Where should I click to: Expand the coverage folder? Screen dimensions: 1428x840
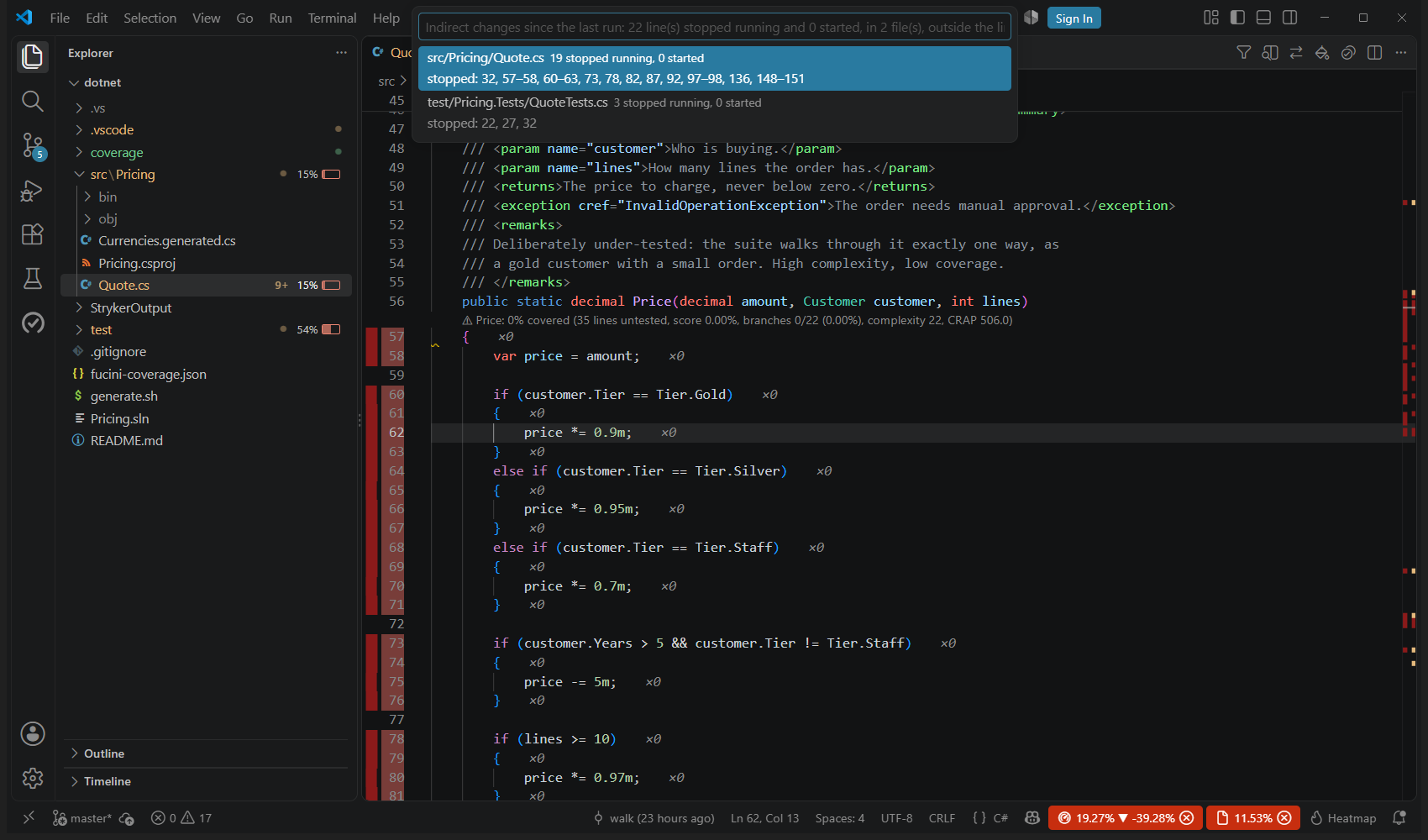point(79,153)
